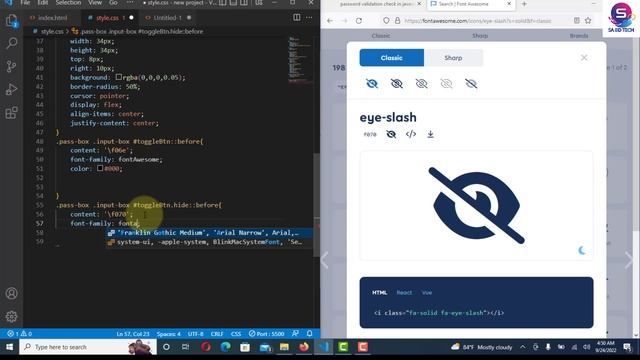
Task: Show previous icon with left arrow
Action: tap(325, 260)
